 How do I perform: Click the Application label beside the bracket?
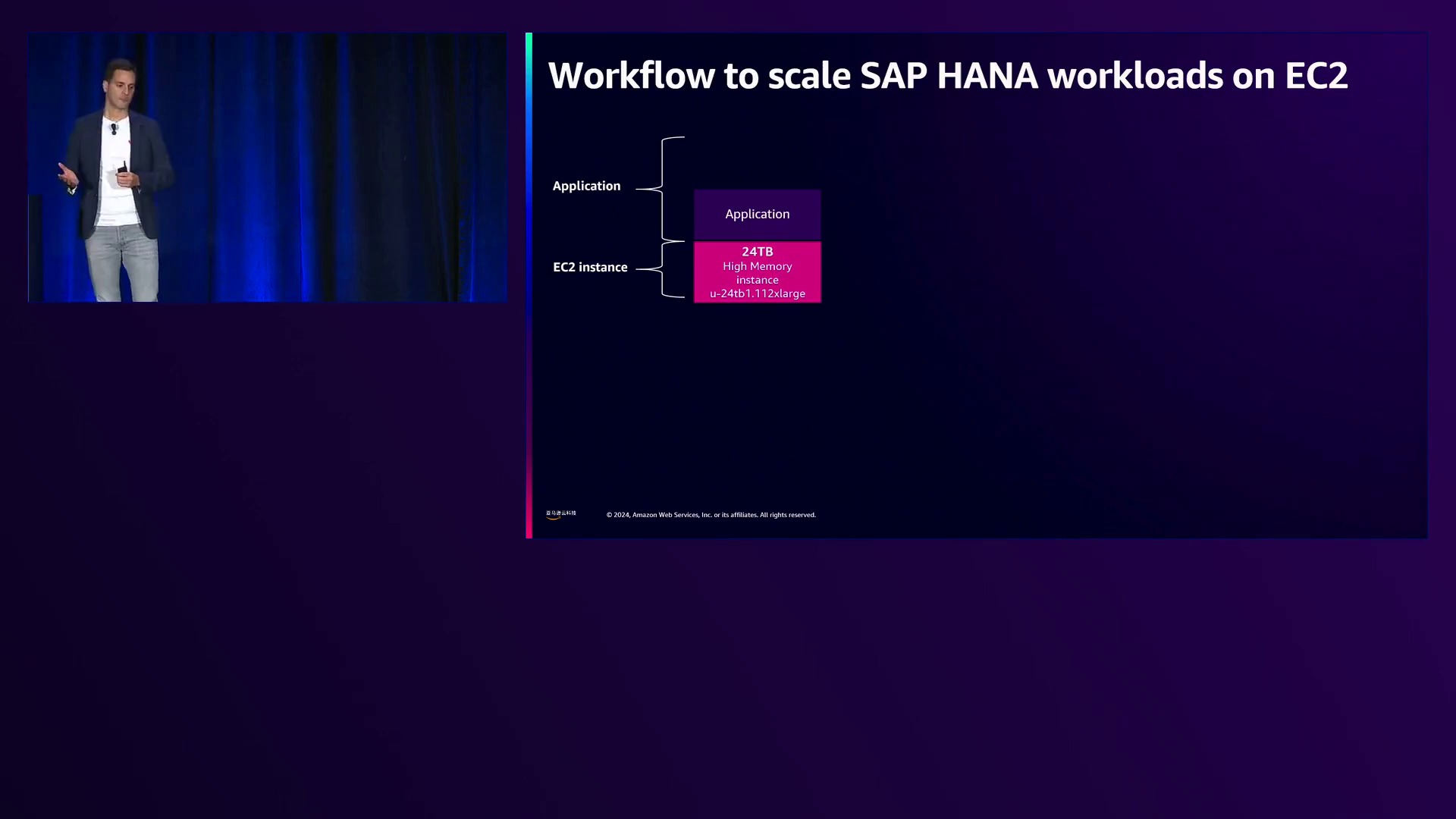pyautogui.click(x=586, y=187)
